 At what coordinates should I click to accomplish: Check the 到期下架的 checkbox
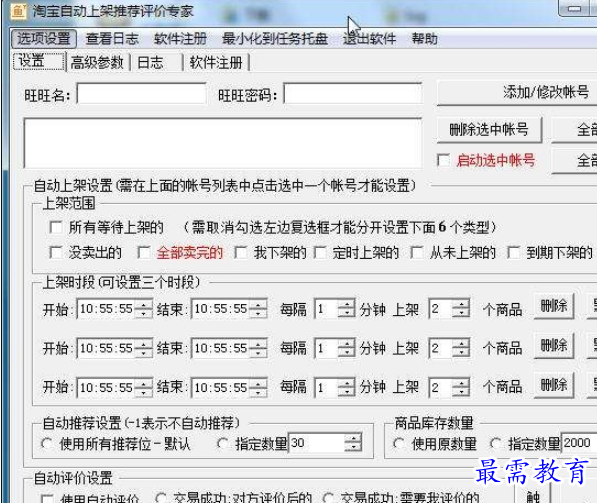coord(513,252)
